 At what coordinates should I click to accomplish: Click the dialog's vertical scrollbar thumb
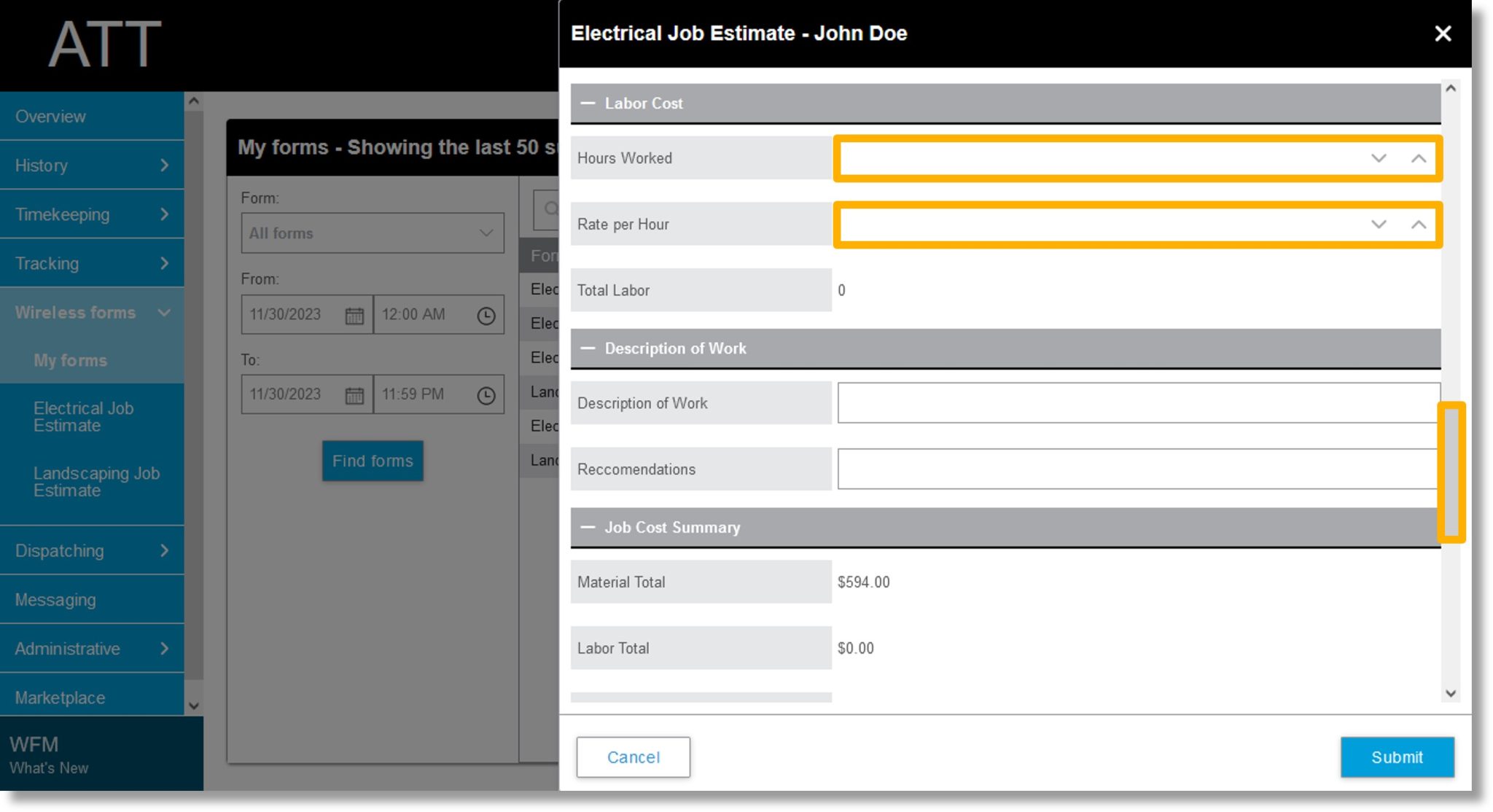tap(1451, 472)
